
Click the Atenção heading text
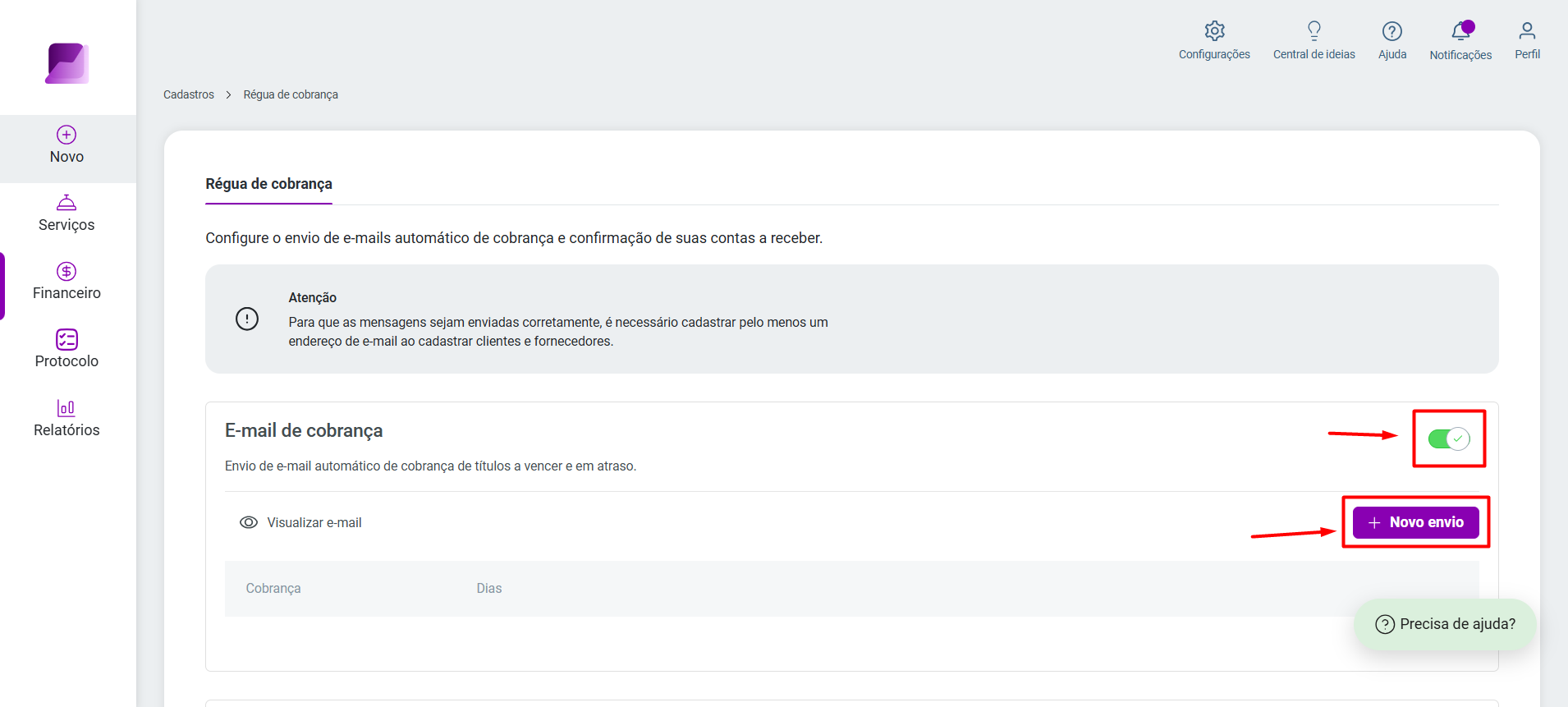[x=313, y=297]
